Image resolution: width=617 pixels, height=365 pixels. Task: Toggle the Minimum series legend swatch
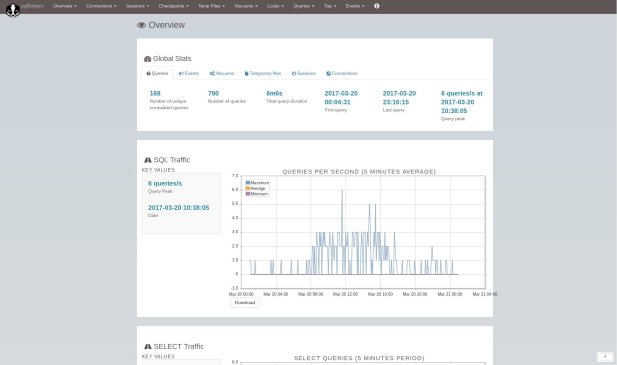tap(248, 194)
